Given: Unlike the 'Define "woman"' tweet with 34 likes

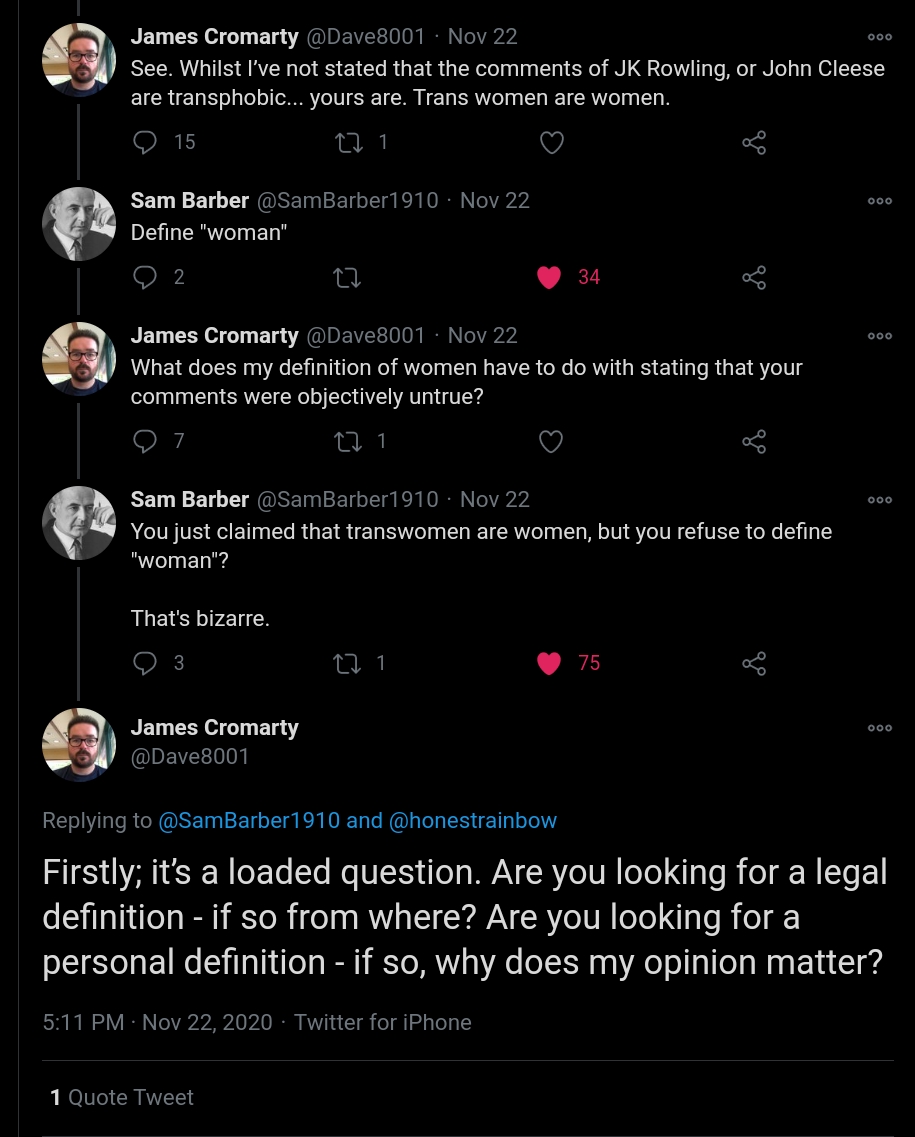Looking at the screenshot, I should coord(549,277).
